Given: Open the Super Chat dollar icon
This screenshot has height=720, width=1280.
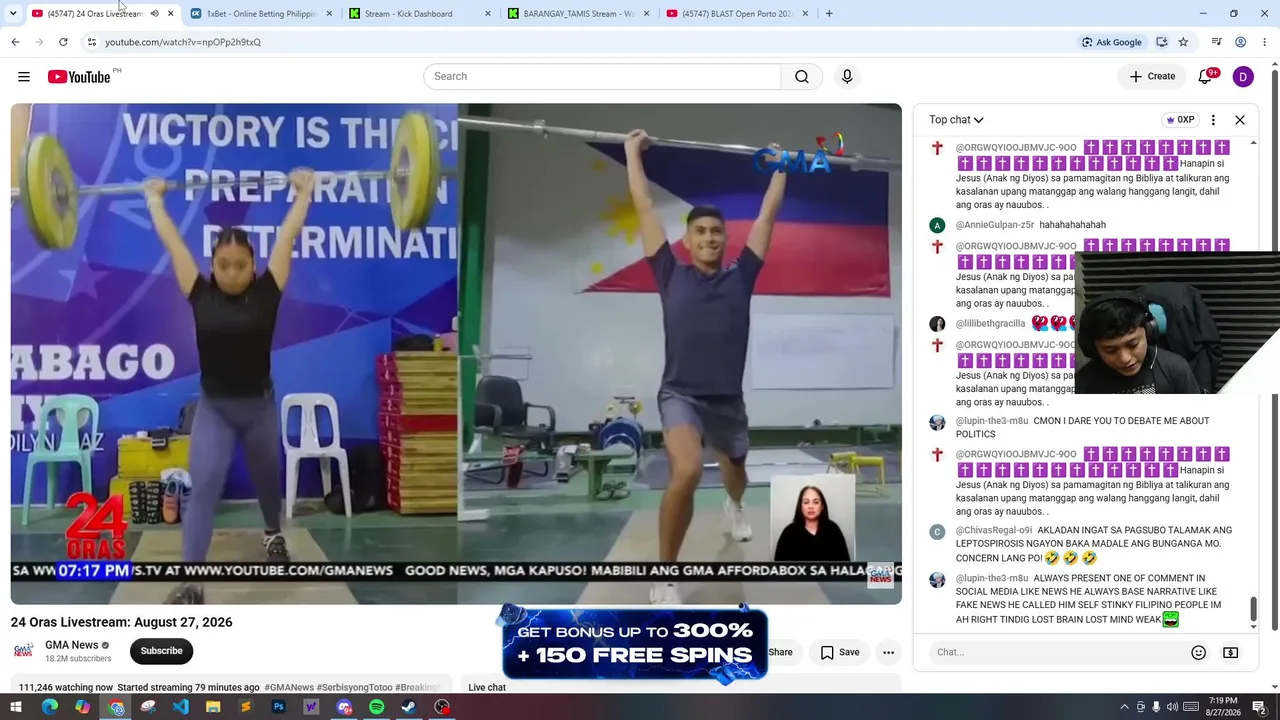Looking at the screenshot, I should pyautogui.click(x=1231, y=652).
